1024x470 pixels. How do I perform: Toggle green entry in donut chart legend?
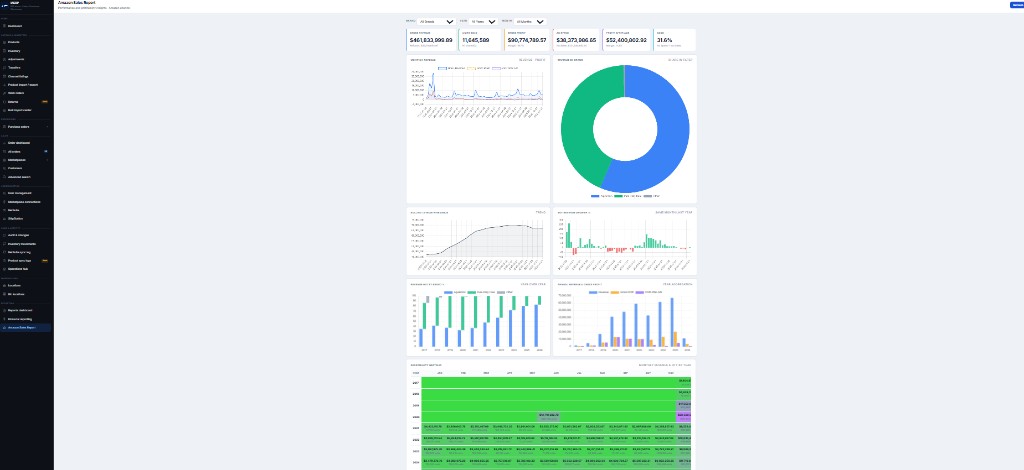[x=630, y=196]
